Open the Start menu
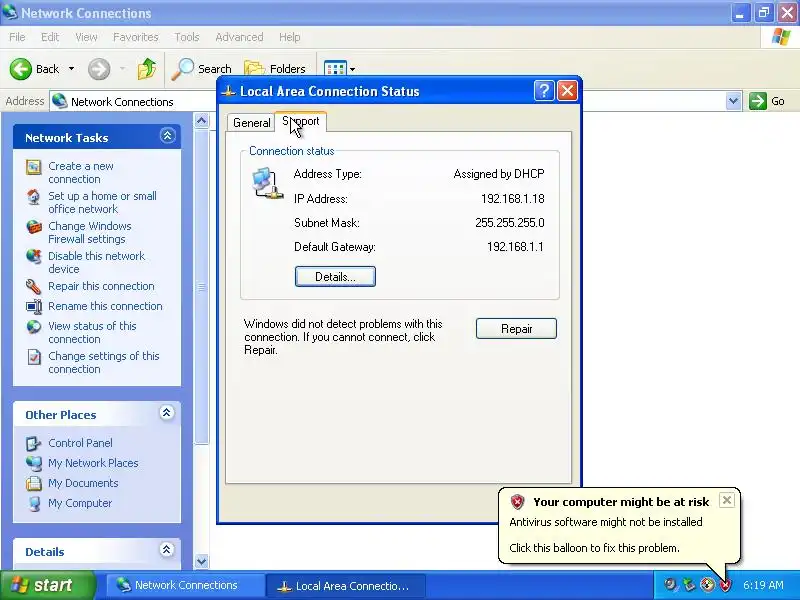Screen dimensions: 800x600 click(x=47, y=585)
